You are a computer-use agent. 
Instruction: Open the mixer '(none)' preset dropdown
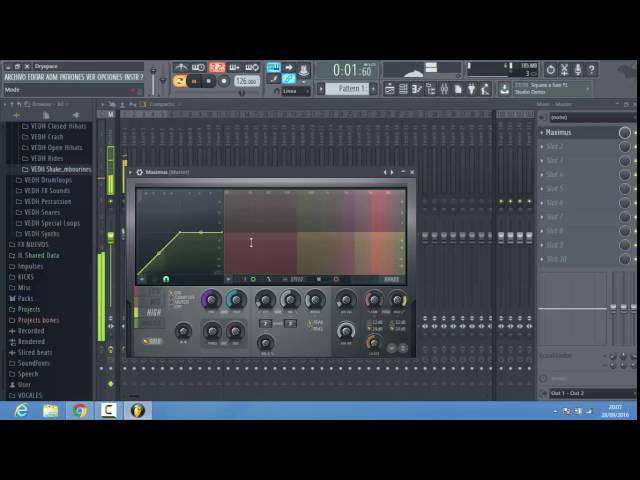coord(592,117)
